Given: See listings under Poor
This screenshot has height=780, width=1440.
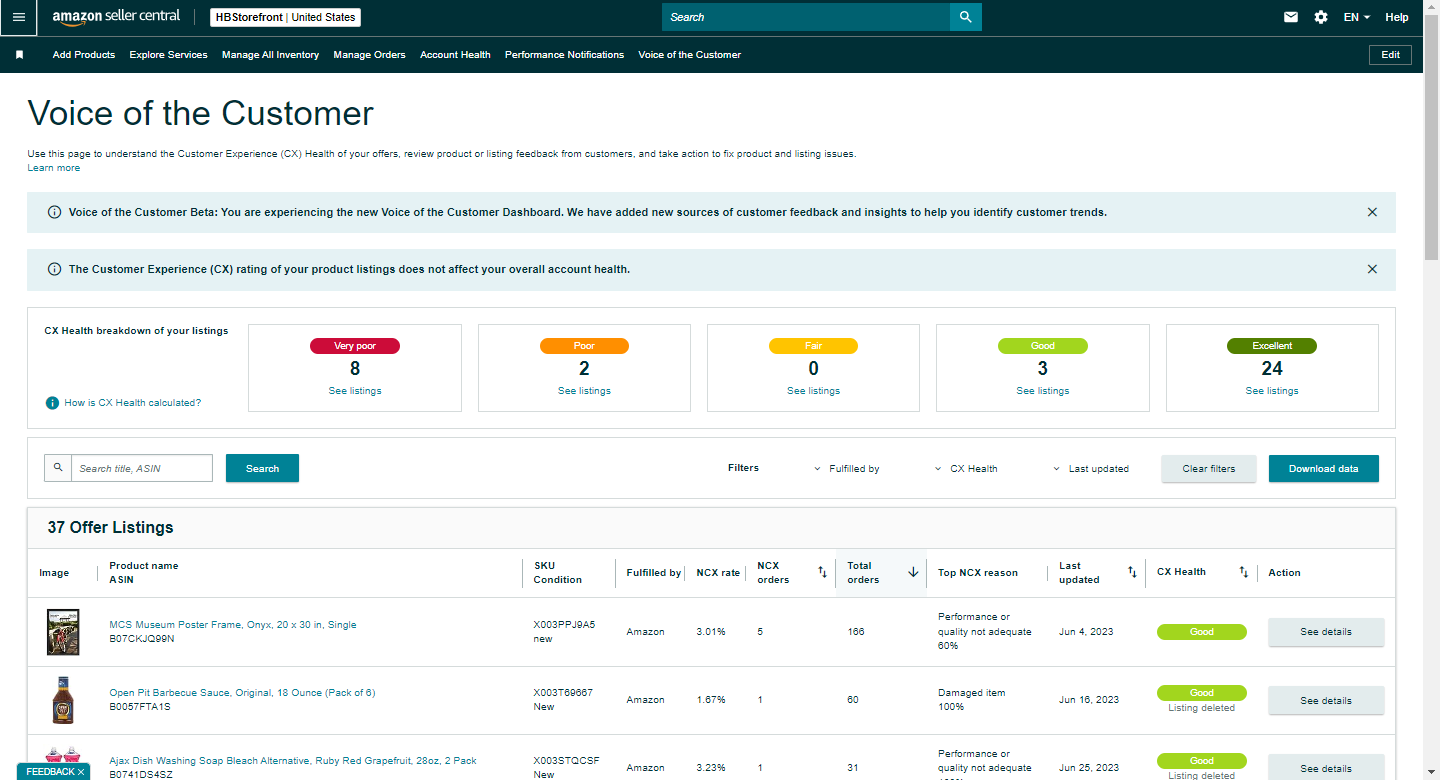Looking at the screenshot, I should pos(584,391).
